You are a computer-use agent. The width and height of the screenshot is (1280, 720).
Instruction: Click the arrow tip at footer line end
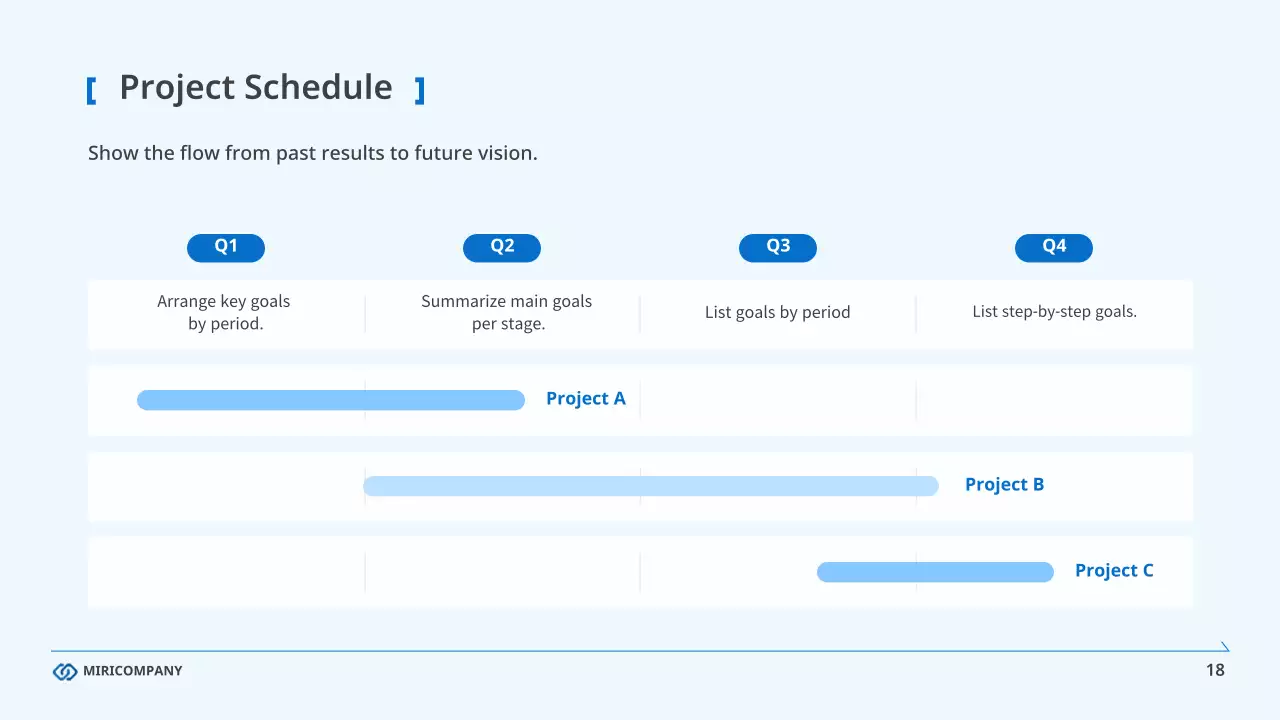(x=1225, y=648)
